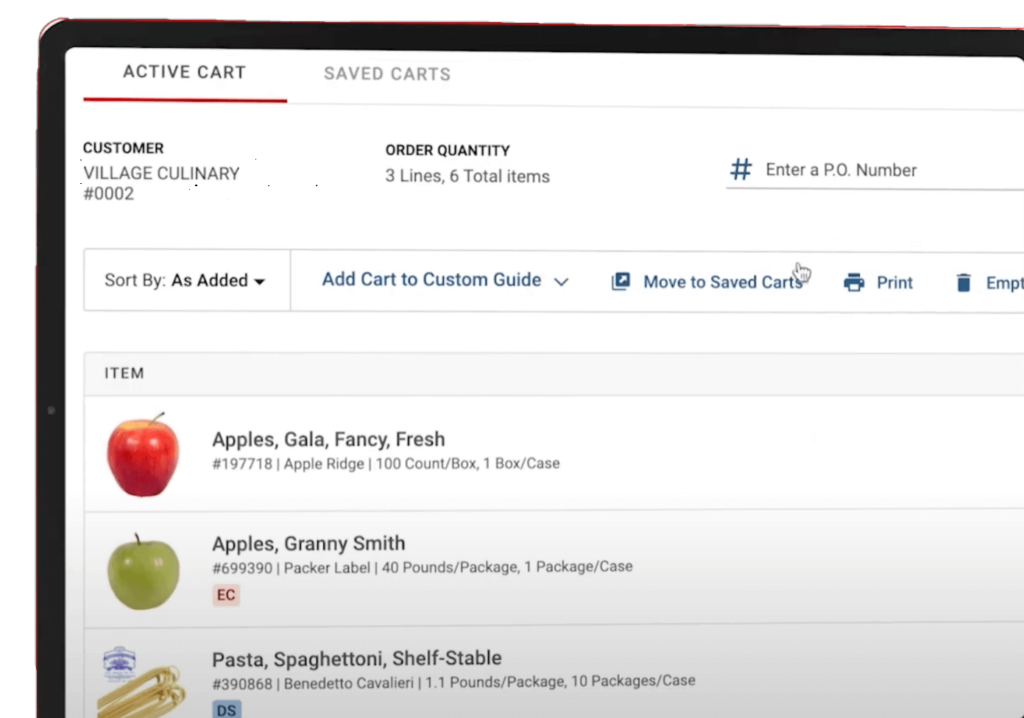Screen dimensions: 1024x718
Task: Click the Granny Smith apple image
Action: click(143, 571)
